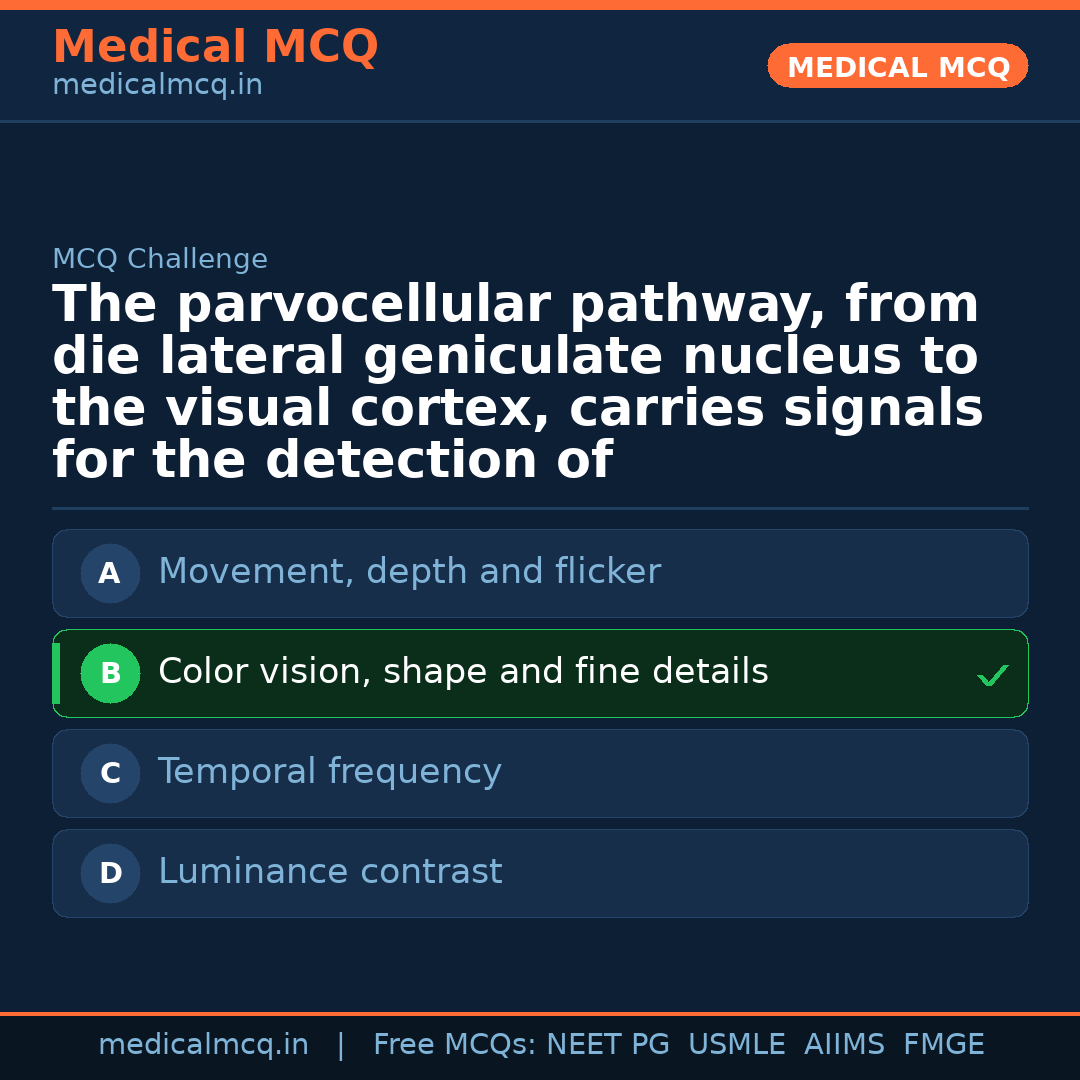Screen dimensions: 1080x1080
Task: Click the 'MCQ Challenge' label
Action: tap(160, 259)
